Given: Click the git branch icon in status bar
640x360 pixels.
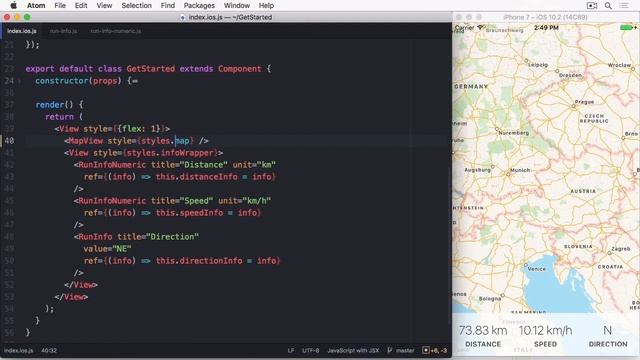Looking at the screenshot, I should 389,350.
